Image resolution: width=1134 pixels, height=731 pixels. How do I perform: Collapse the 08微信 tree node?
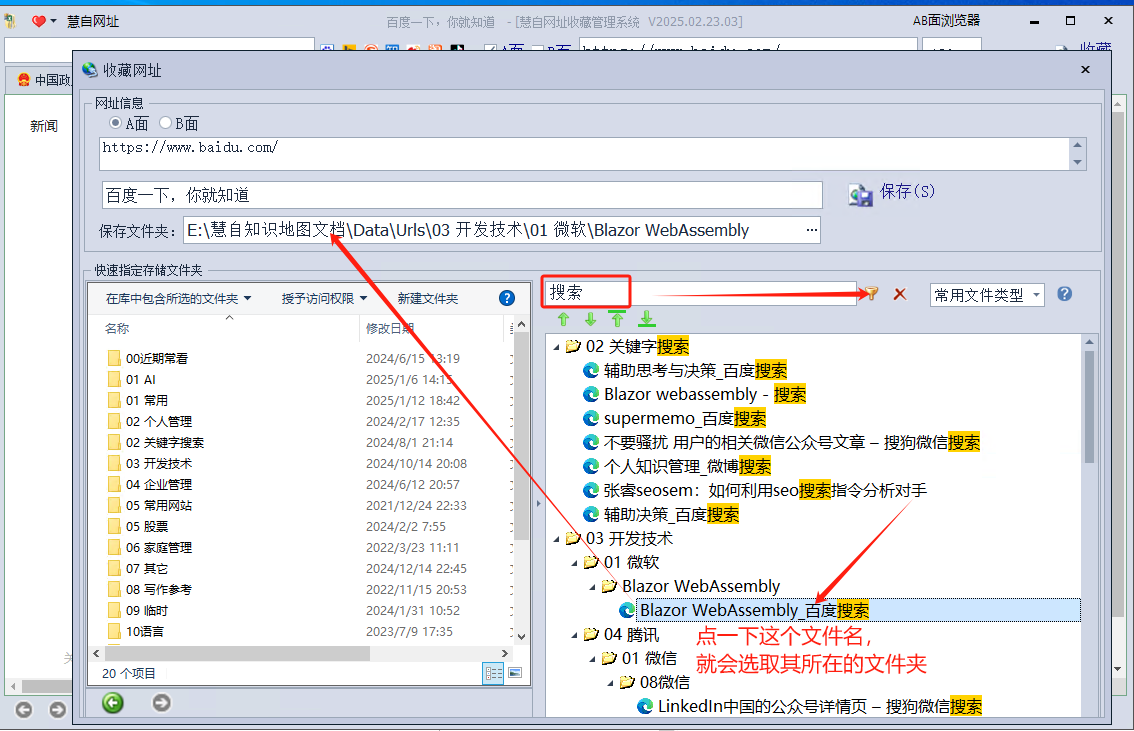(610, 683)
